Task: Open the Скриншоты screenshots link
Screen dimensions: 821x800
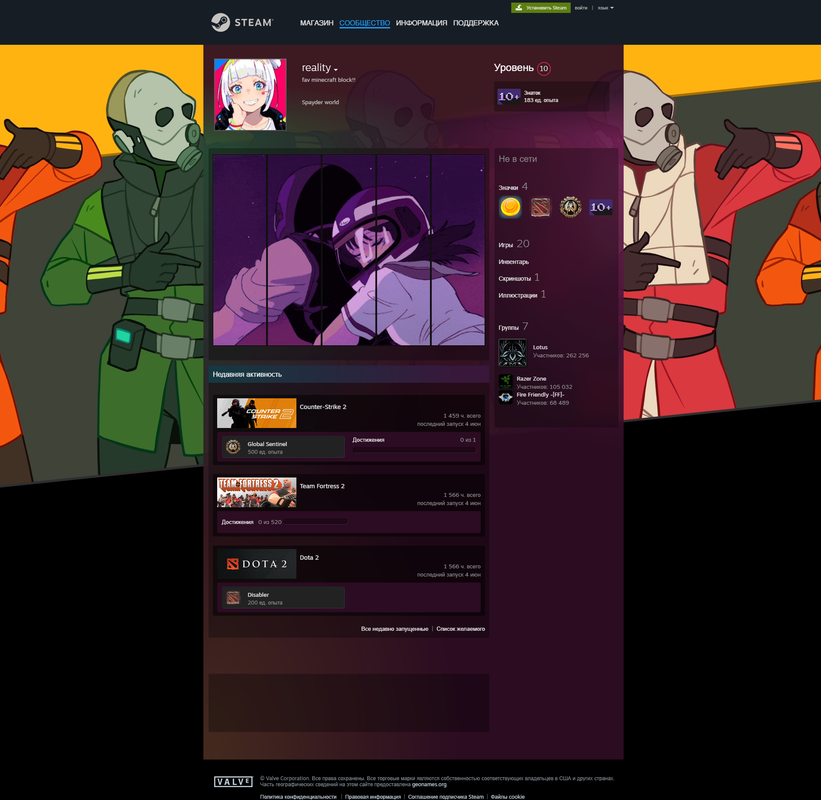Action: point(518,278)
